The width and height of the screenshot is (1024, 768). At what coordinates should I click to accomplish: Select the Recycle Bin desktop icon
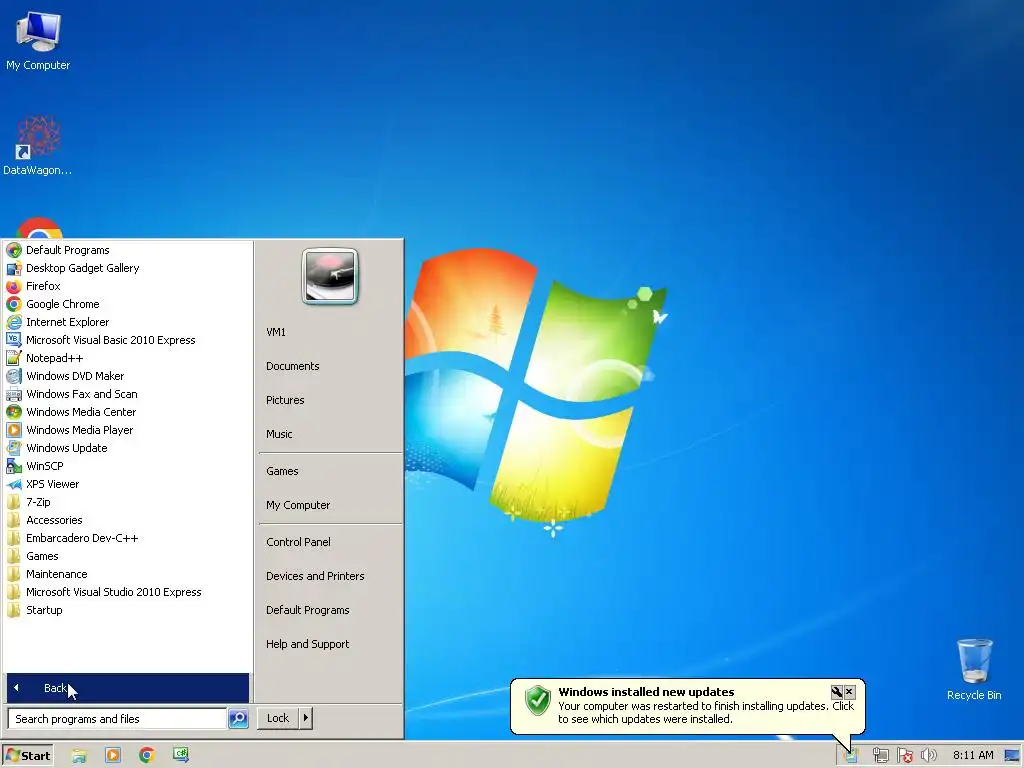(974, 669)
